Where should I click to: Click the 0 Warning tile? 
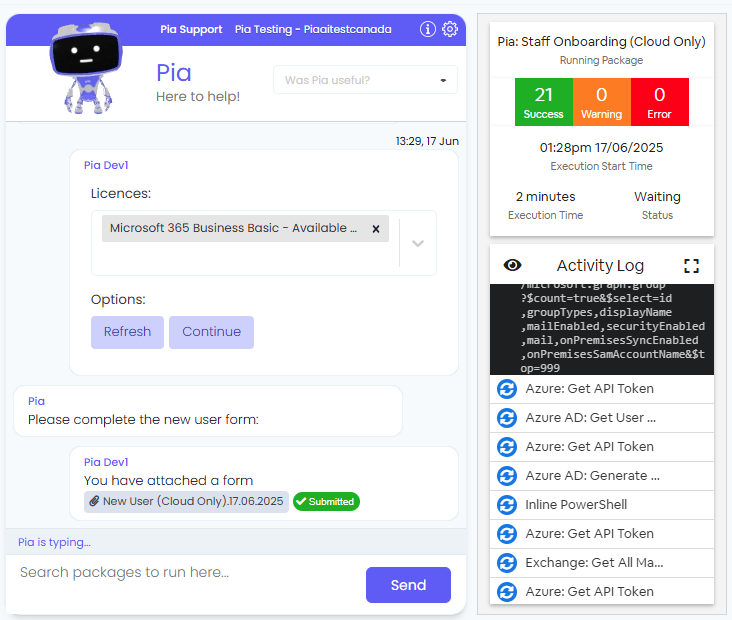pos(601,102)
